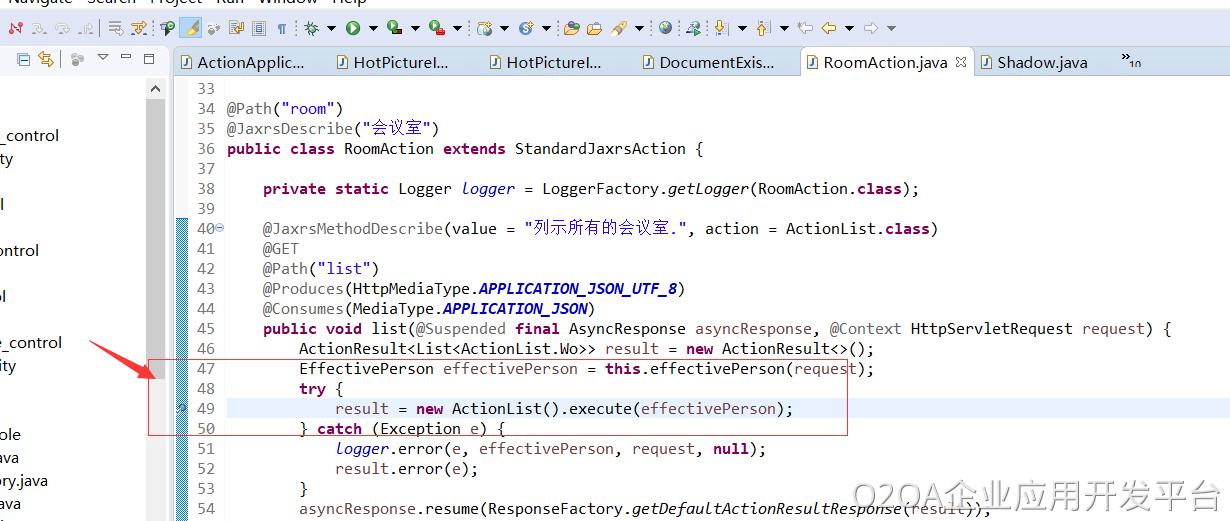Click the globe web browser icon
Viewport: 1230px width, 521px height.
coord(665,28)
